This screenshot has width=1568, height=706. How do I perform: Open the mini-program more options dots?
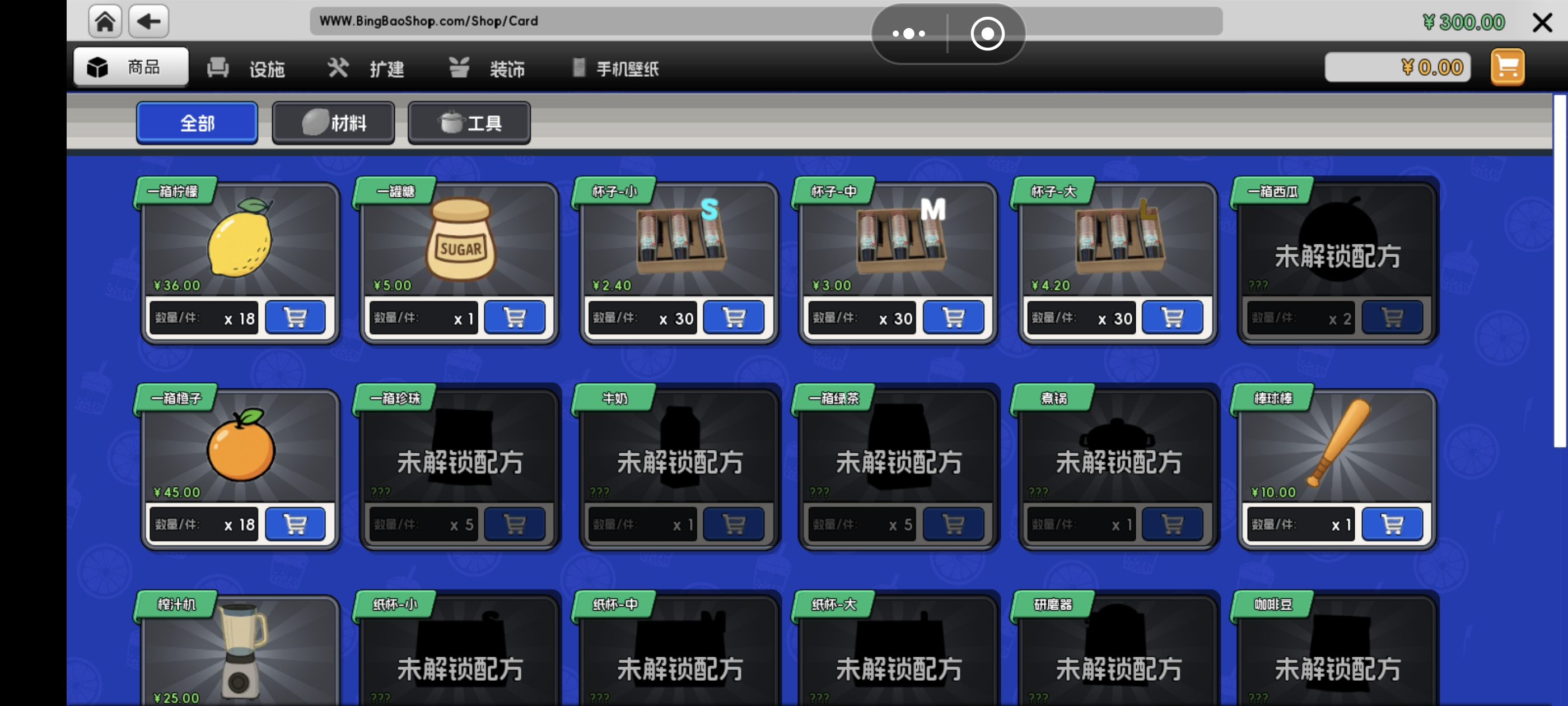[909, 34]
